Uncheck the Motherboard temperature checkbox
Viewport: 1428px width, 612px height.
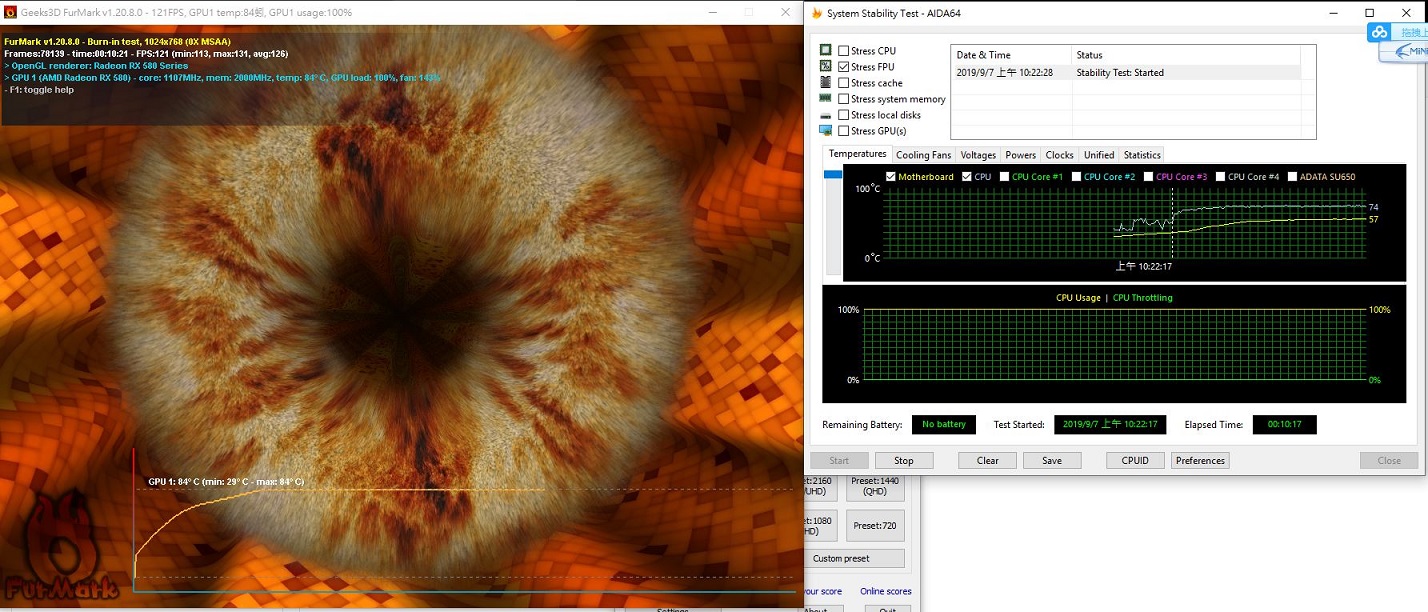pos(891,177)
